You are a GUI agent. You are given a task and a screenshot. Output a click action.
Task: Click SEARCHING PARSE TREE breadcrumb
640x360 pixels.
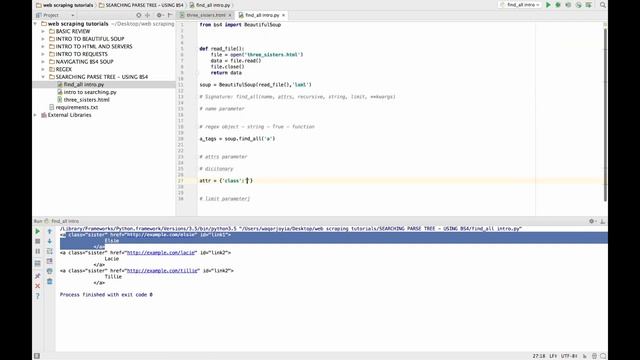point(141,5)
